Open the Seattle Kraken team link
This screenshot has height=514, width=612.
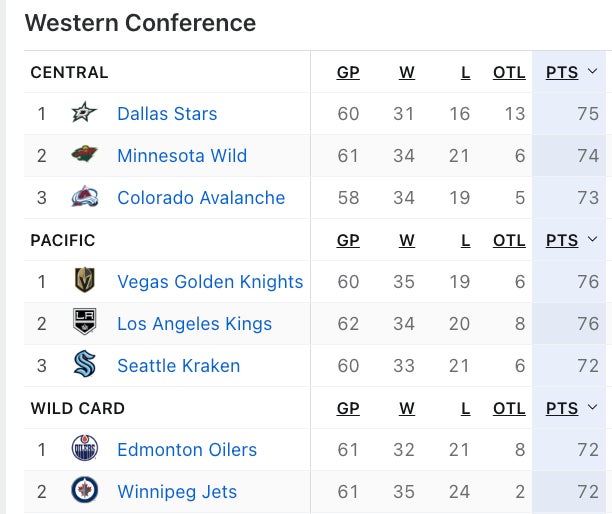pos(178,366)
